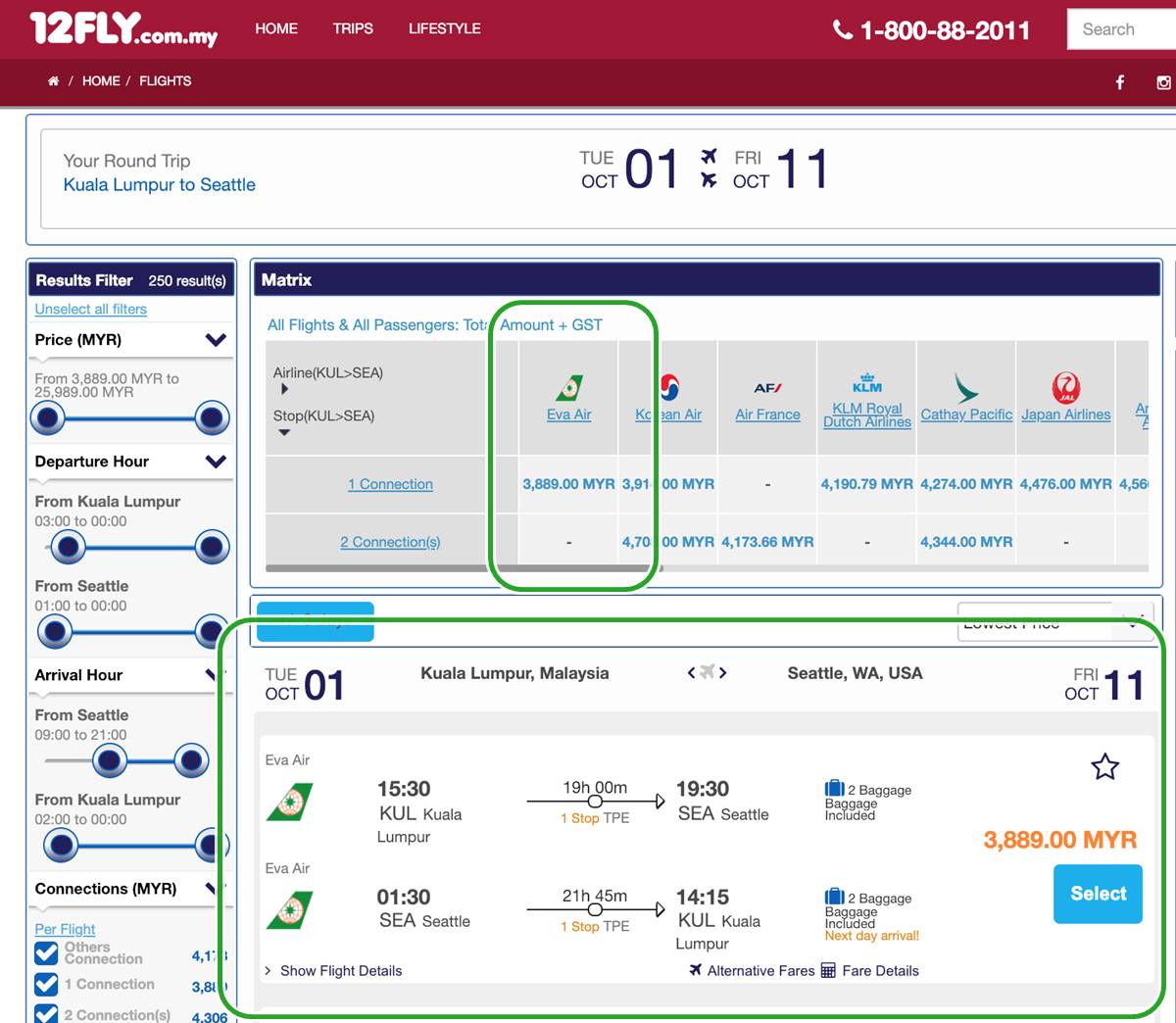1176x1023 pixels.
Task: Click Cathay Pacific 4,344.00 MYR matrix cell
Action: point(966,542)
